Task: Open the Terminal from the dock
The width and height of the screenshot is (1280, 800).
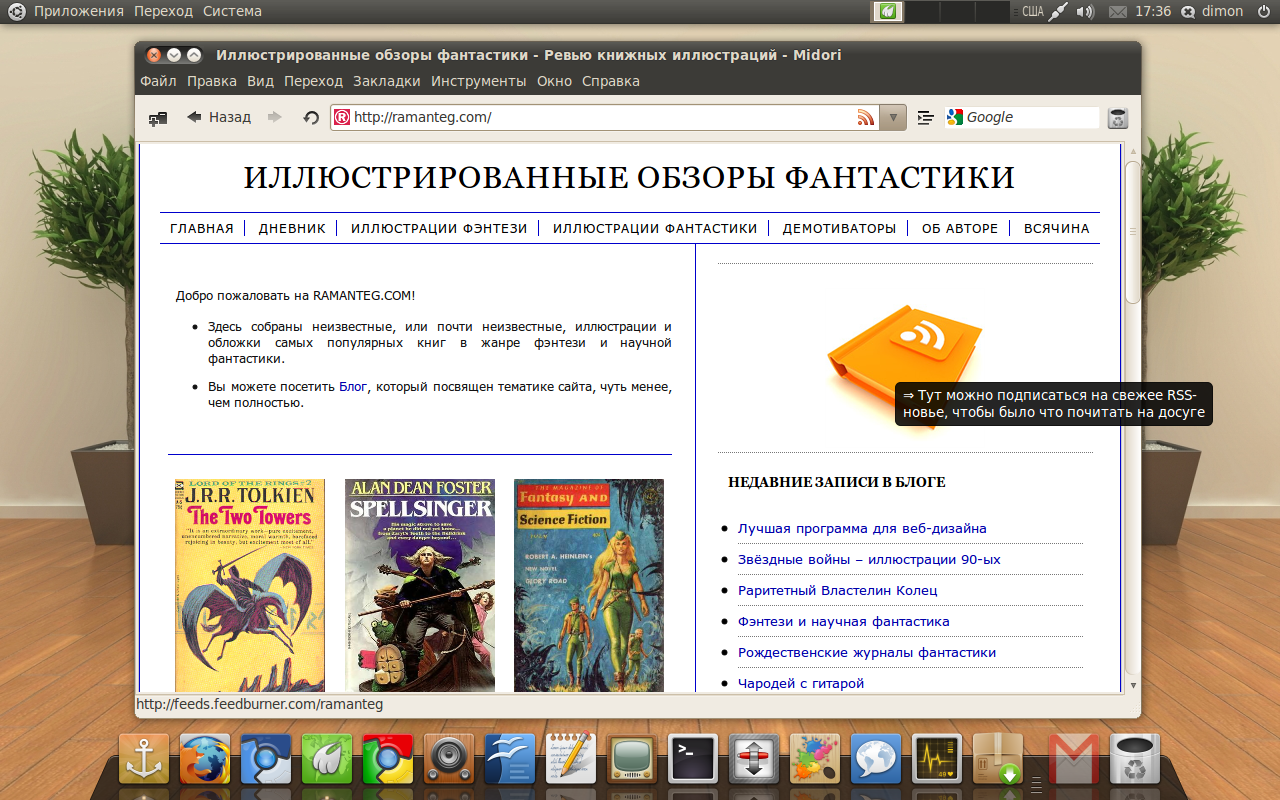Action: 693,759
